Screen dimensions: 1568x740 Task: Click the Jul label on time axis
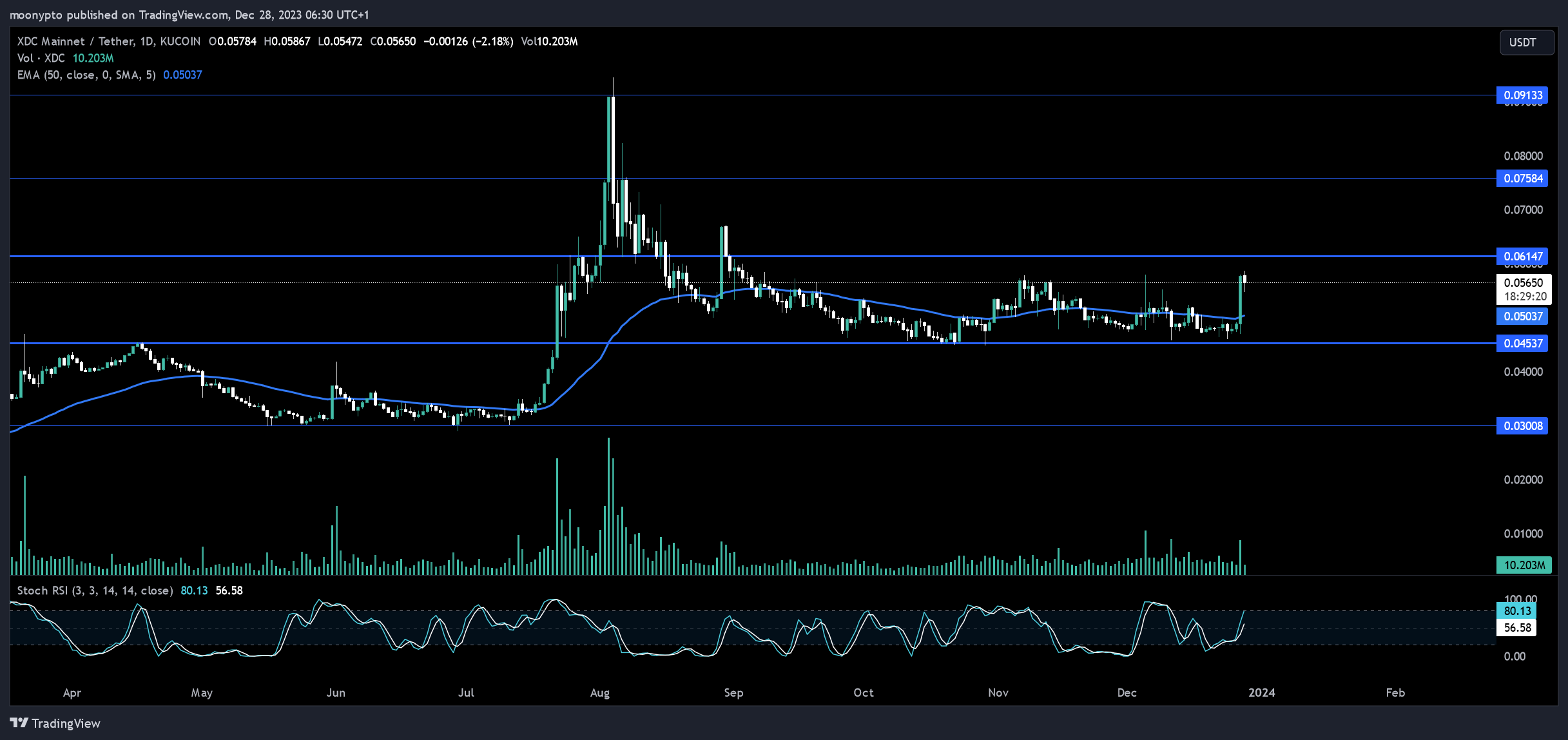[466, 693]
